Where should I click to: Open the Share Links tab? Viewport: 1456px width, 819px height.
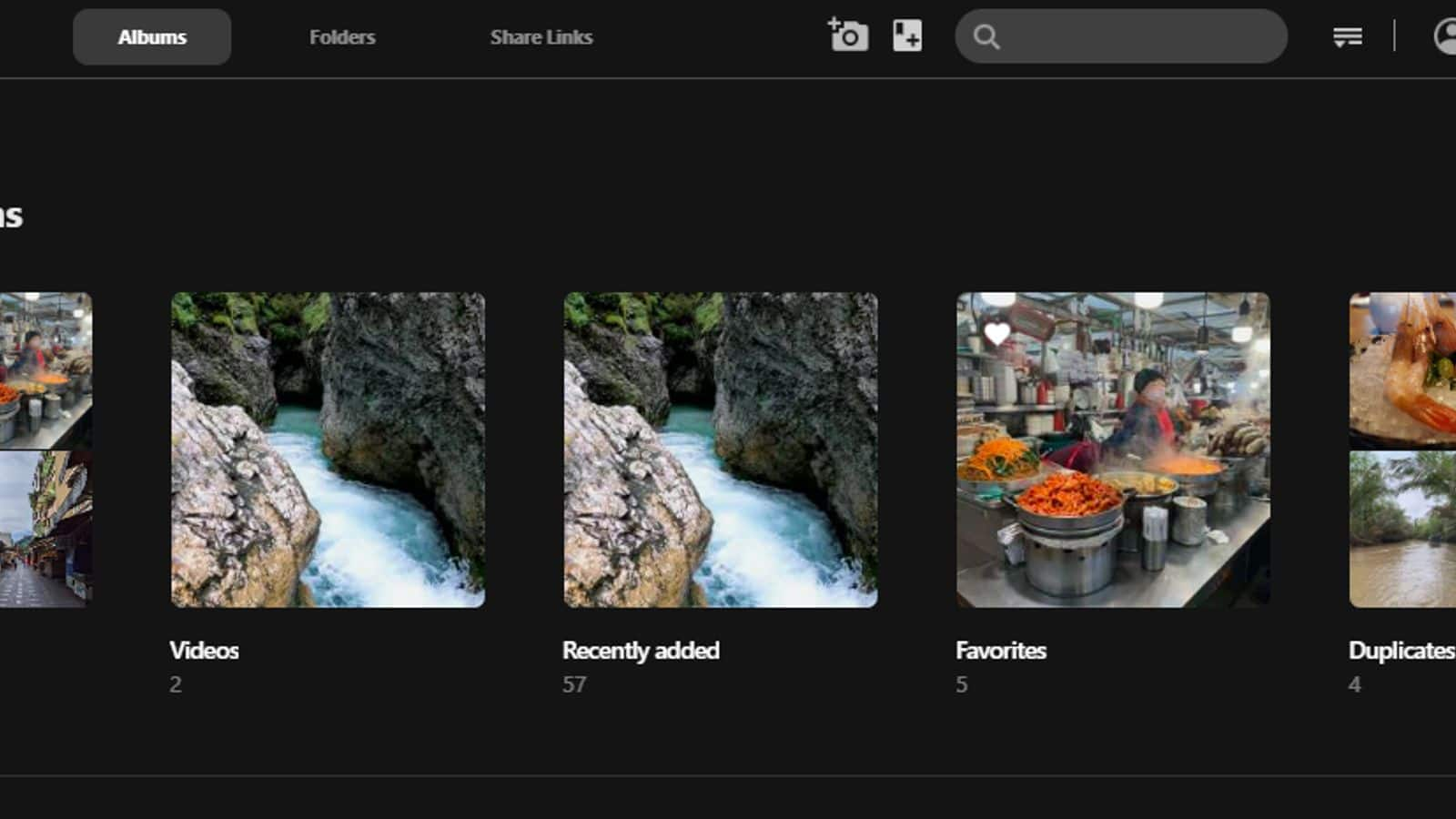coord(541,37)
